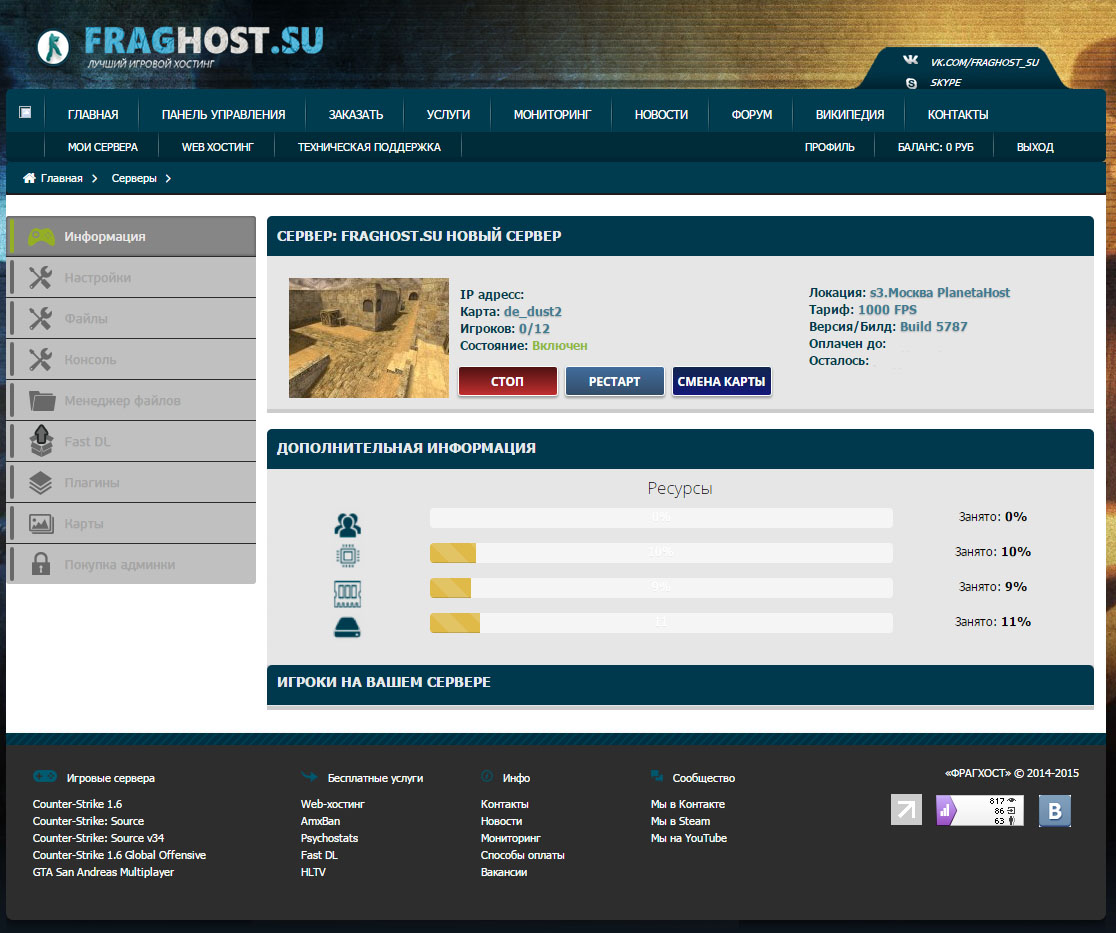The image size is (1116, 933).
Task: Open the Мы в Steam footer link
Action: coord(680,821)
